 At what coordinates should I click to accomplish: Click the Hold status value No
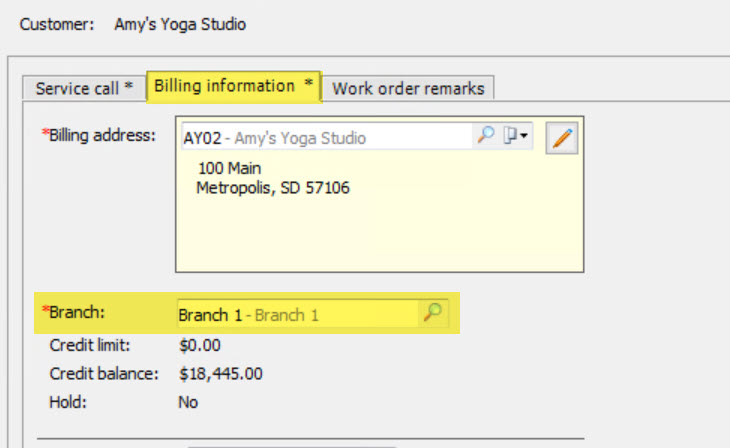pyautogui.click(x=188, y=402)
